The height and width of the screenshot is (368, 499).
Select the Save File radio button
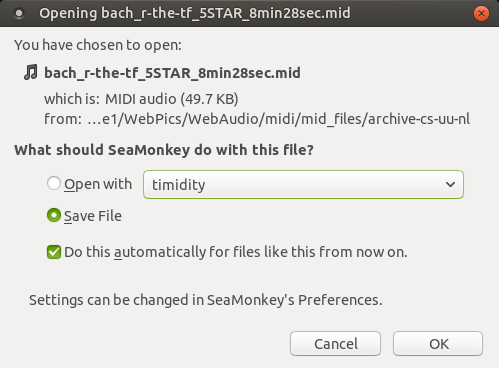click(x=54, y=215)
